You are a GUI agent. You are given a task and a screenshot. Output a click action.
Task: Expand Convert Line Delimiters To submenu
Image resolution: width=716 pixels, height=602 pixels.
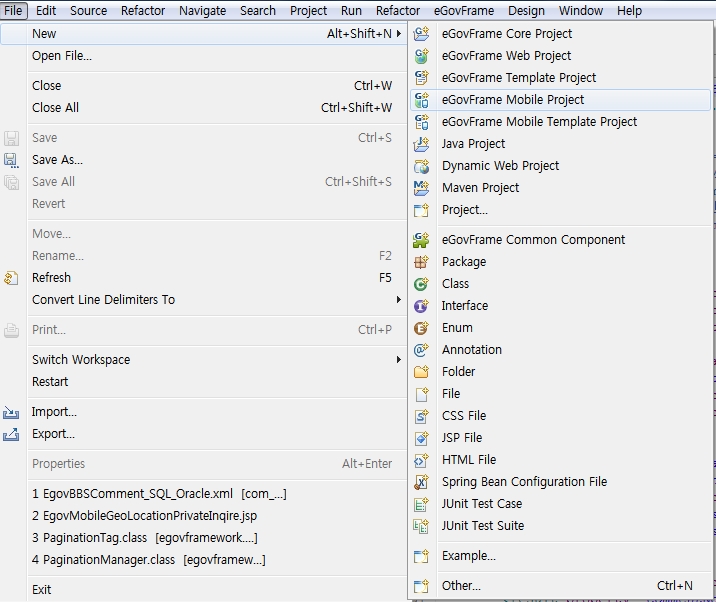399,300
